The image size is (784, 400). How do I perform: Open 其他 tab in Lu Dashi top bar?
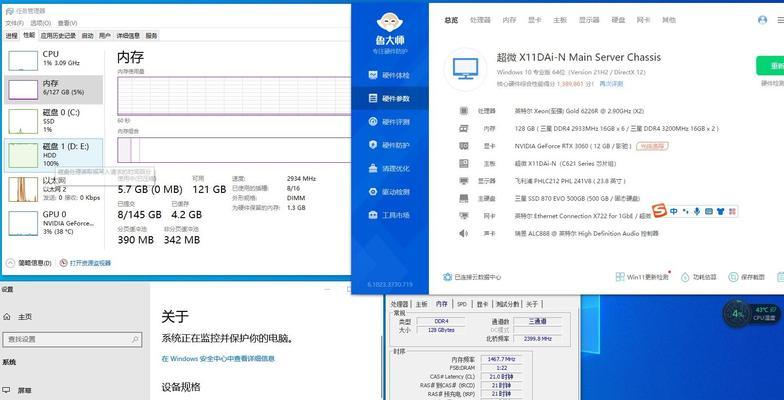668,20
